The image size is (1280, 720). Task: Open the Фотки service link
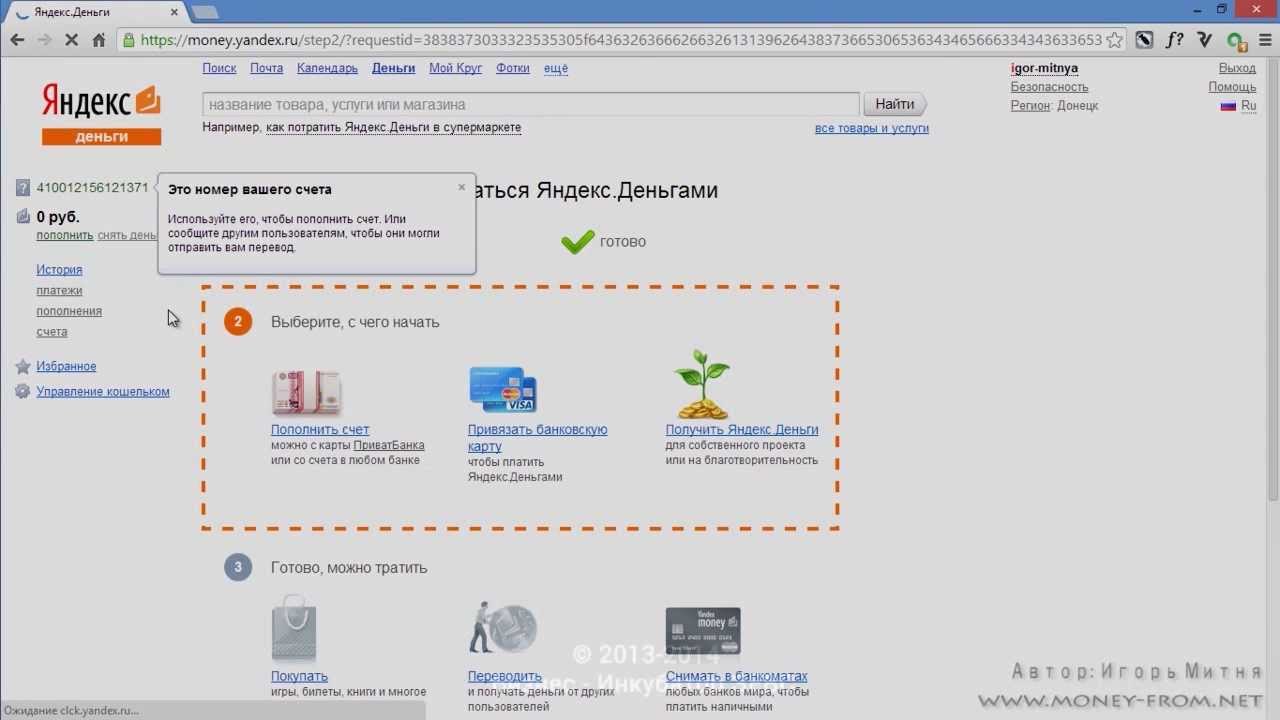click(x=513, y=68)
